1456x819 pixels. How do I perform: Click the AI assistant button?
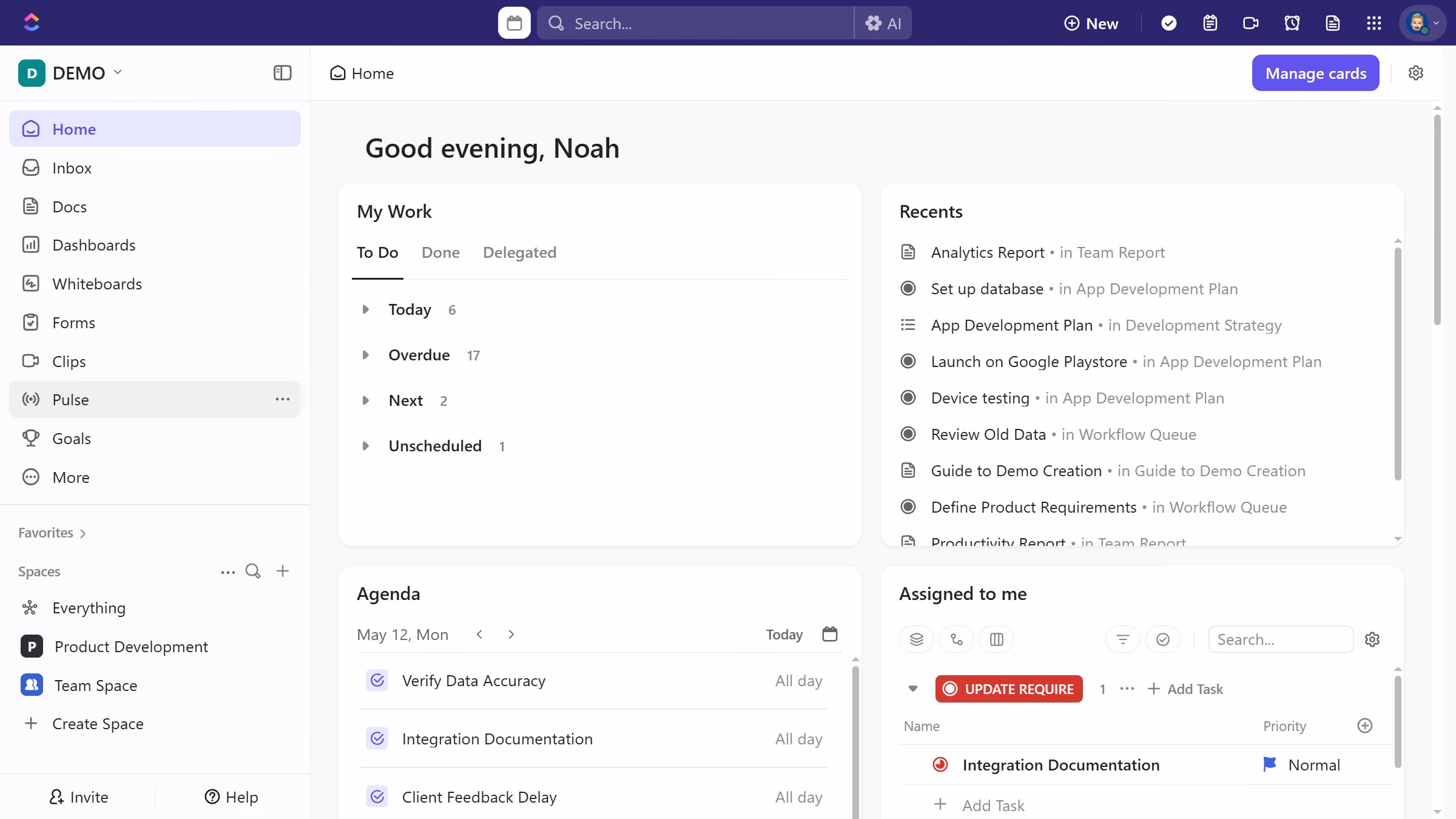click(x=883, y=23)
